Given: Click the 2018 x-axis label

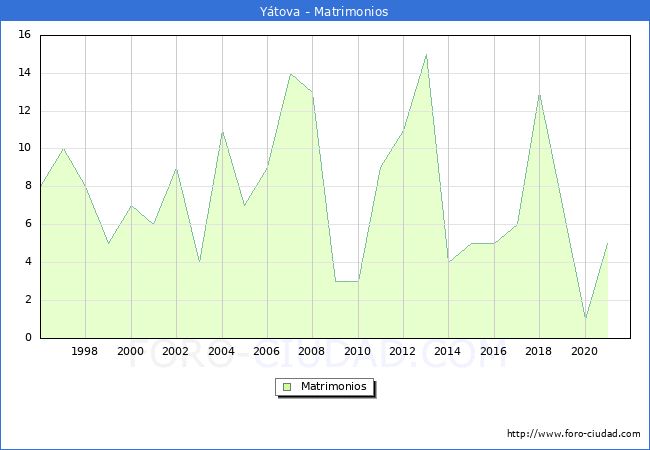Looking at the screenshot, I should coord(538,351).
